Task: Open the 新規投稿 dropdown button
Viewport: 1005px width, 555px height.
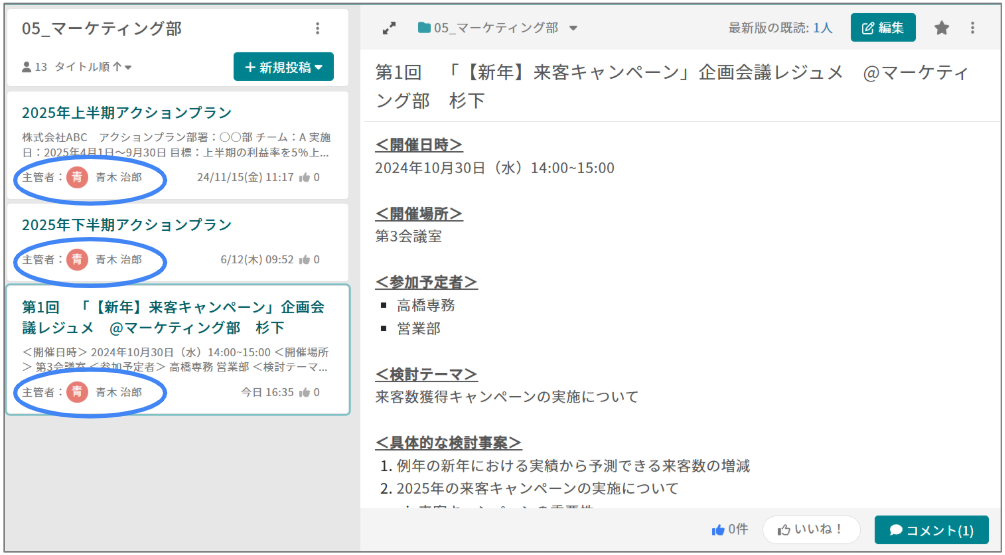Action: point(283,67)
